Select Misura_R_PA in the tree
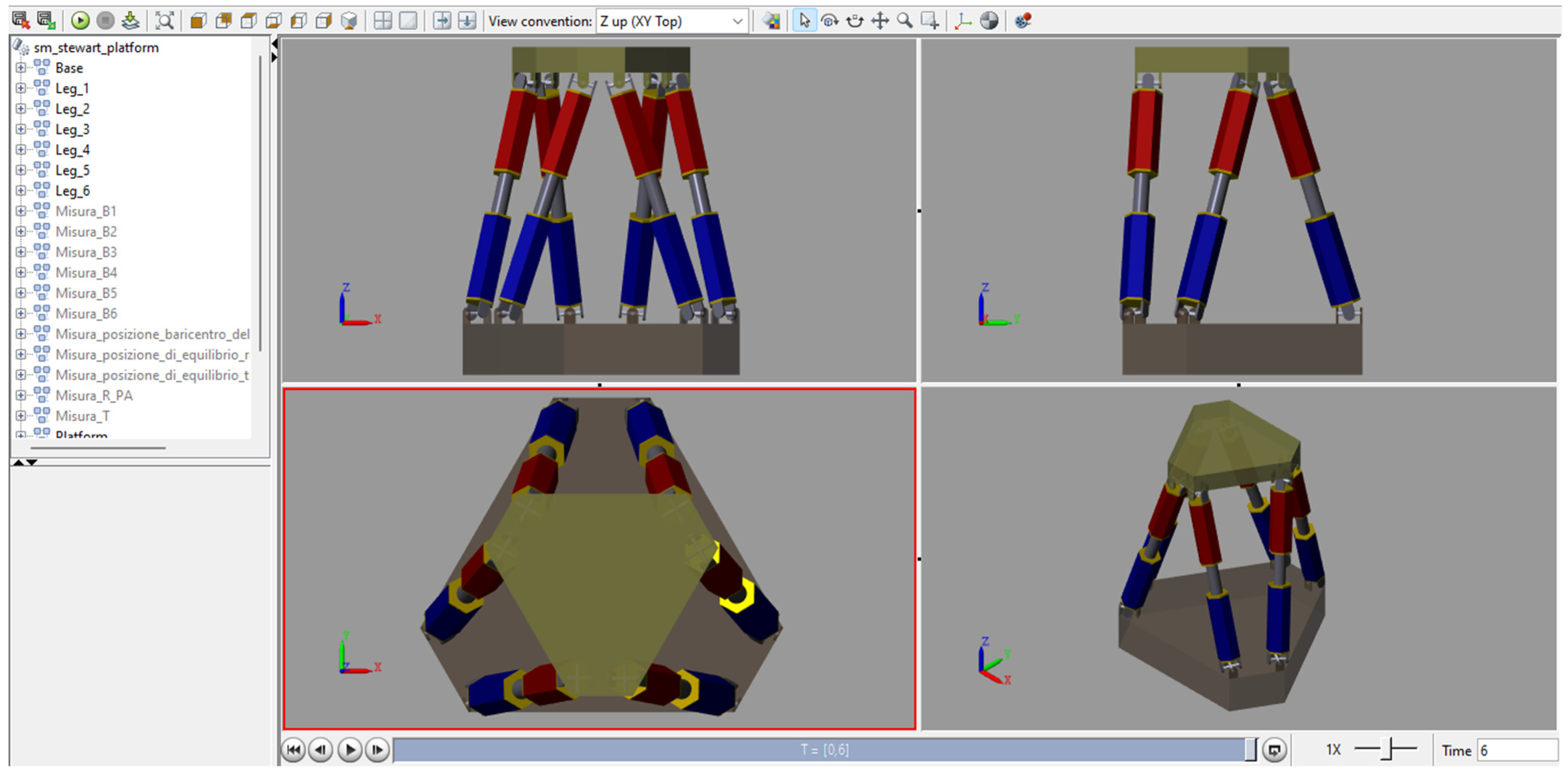This screenshot has width=1568, height=775. tap(94, 396)
